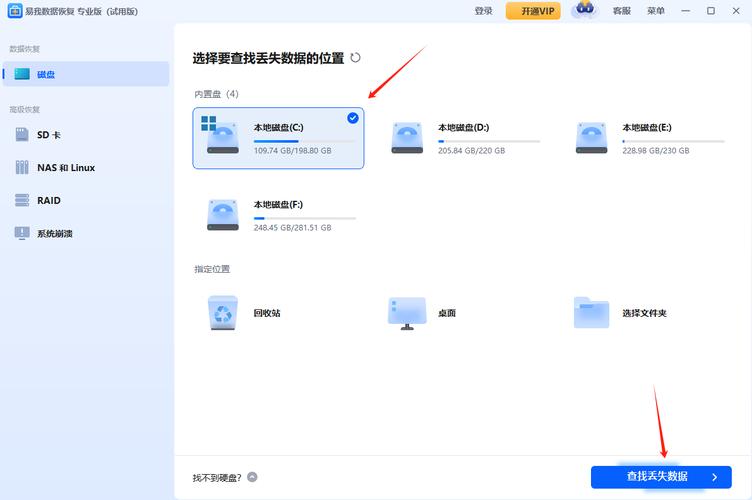Click the 228.98 GB/230 GB text
Screen dimensions: 752x500
pos(656,151)
